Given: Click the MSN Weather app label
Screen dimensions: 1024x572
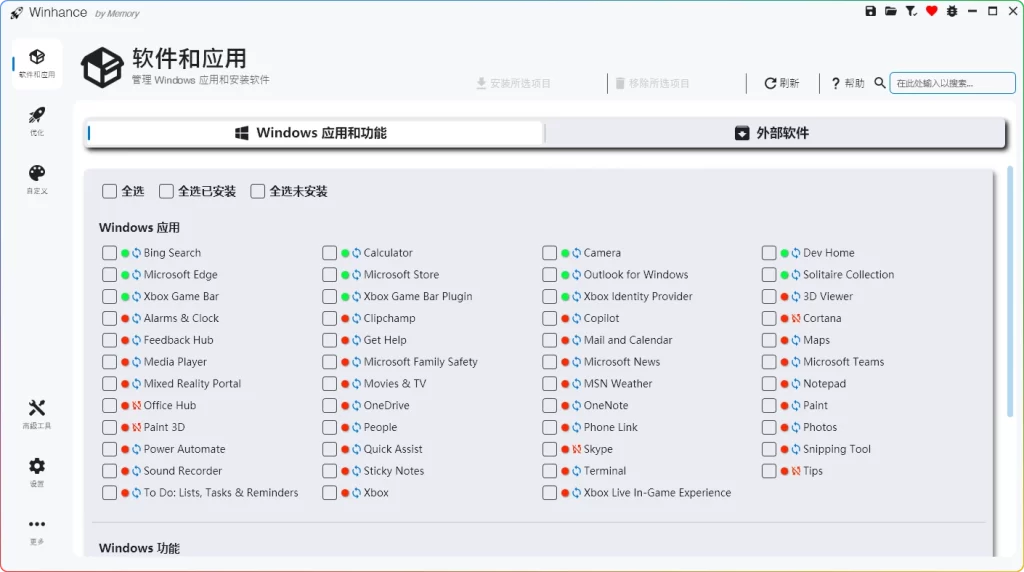Looking at the screenshot, I should tap(618, 383).
